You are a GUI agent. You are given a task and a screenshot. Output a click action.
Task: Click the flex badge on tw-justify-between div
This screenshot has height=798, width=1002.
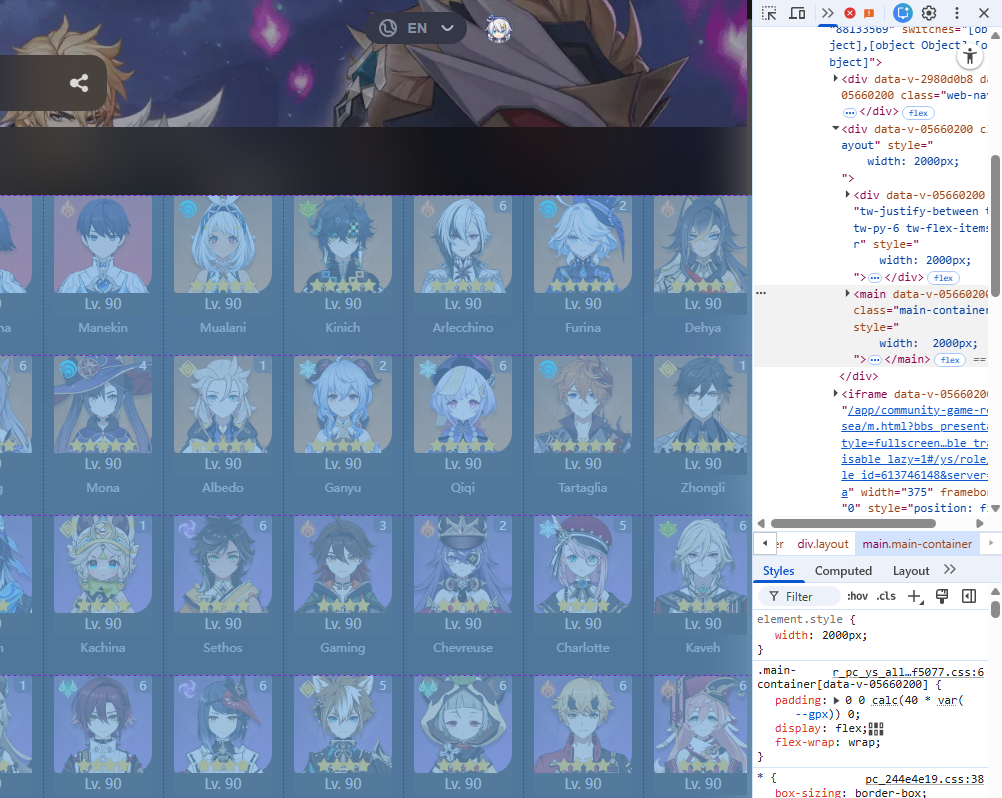tap(943, 278)
